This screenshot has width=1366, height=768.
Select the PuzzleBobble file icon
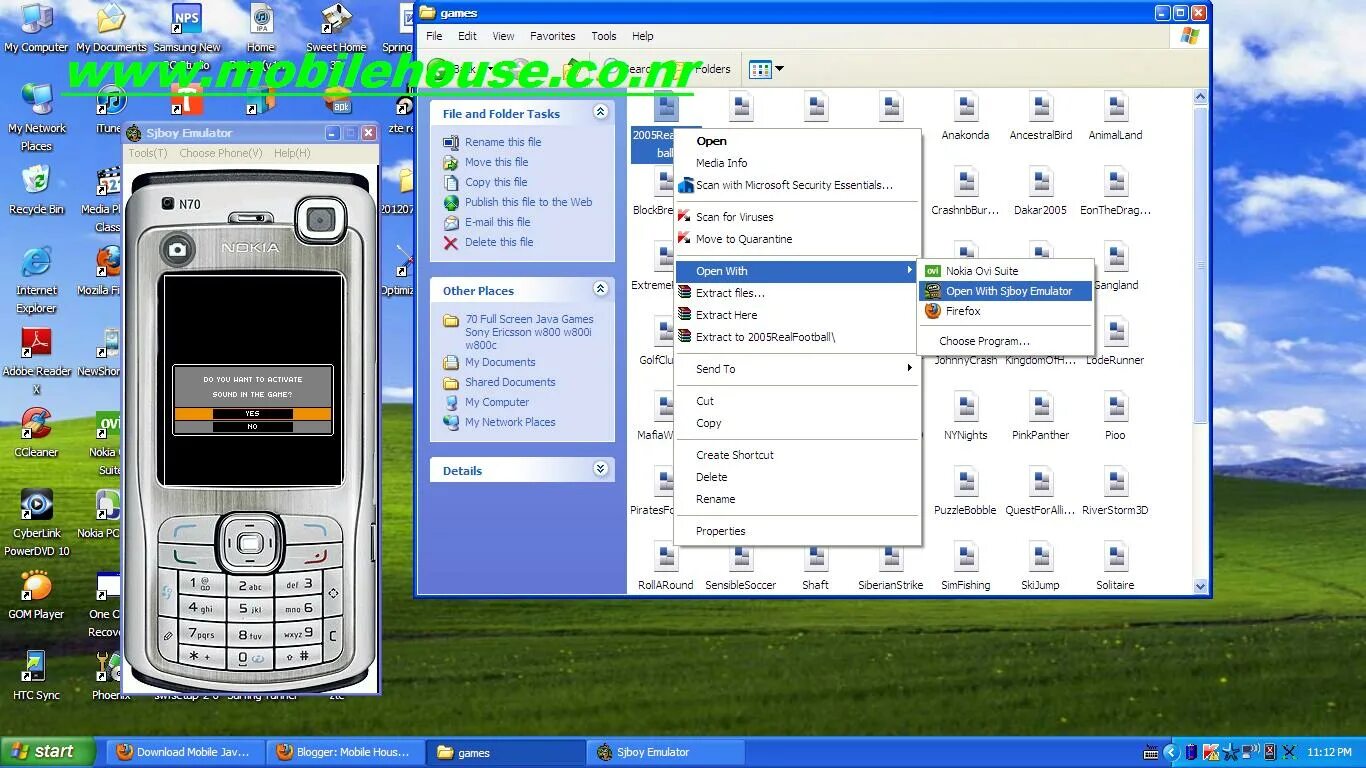tap(965, 482)
